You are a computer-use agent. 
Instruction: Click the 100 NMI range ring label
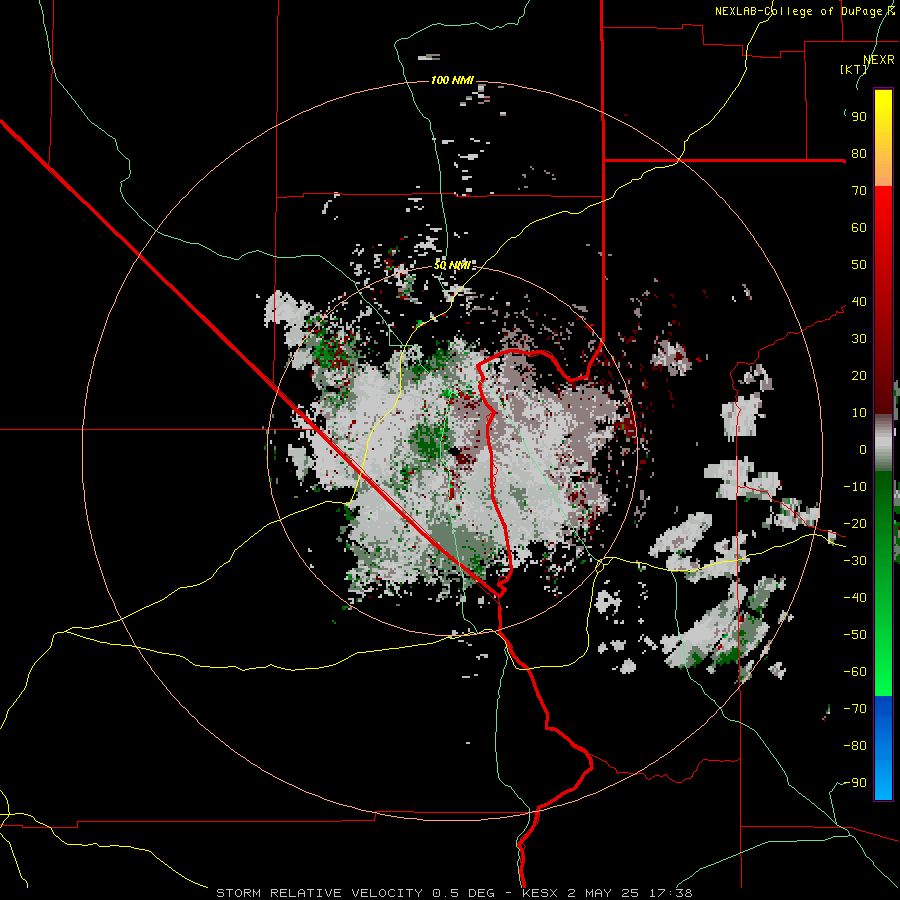452,80
